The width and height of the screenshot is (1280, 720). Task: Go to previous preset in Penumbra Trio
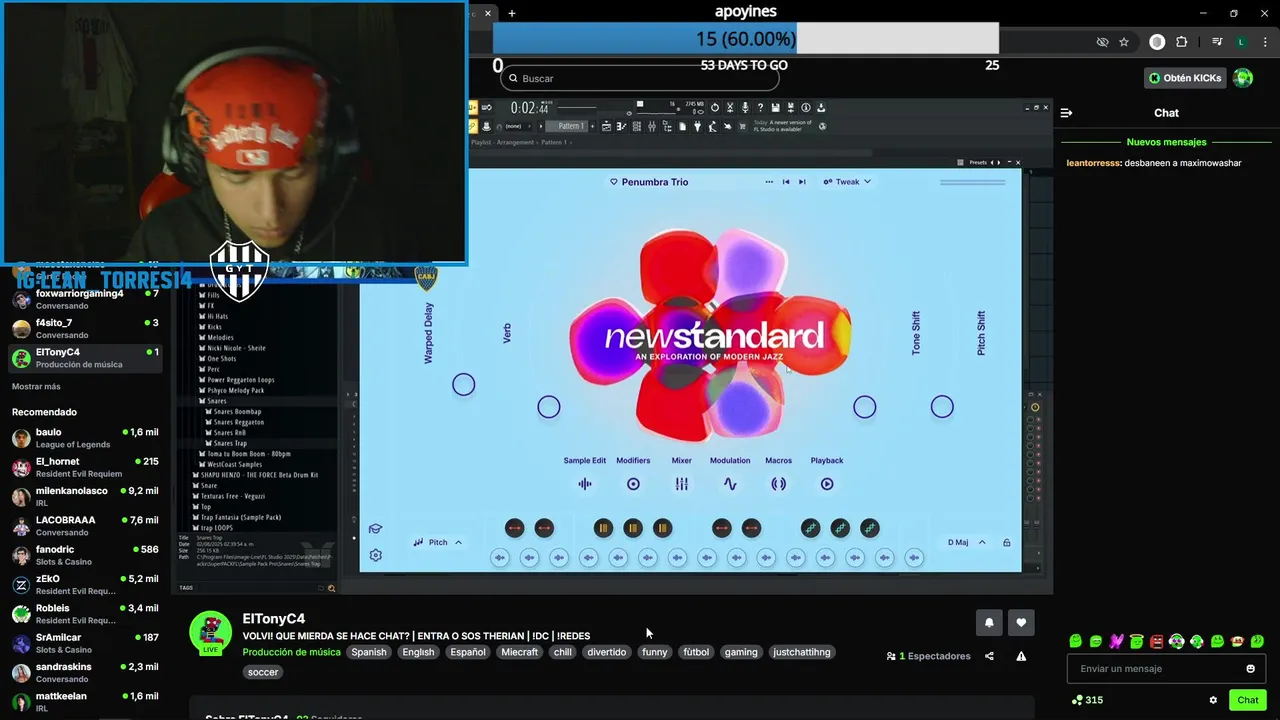(786, 182)
